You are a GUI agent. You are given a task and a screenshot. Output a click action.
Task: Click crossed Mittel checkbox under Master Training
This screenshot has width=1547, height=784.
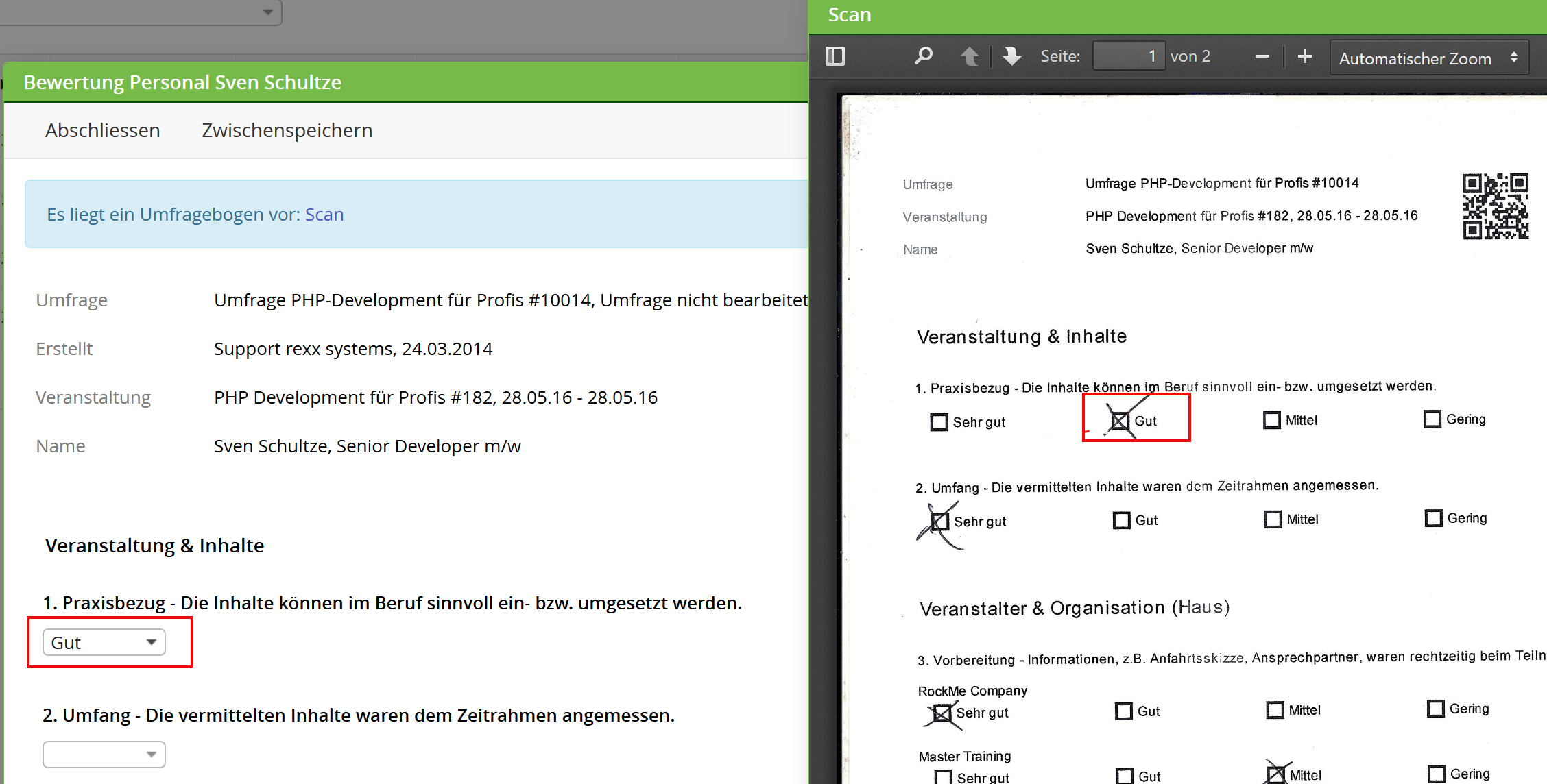(1276, 775)
